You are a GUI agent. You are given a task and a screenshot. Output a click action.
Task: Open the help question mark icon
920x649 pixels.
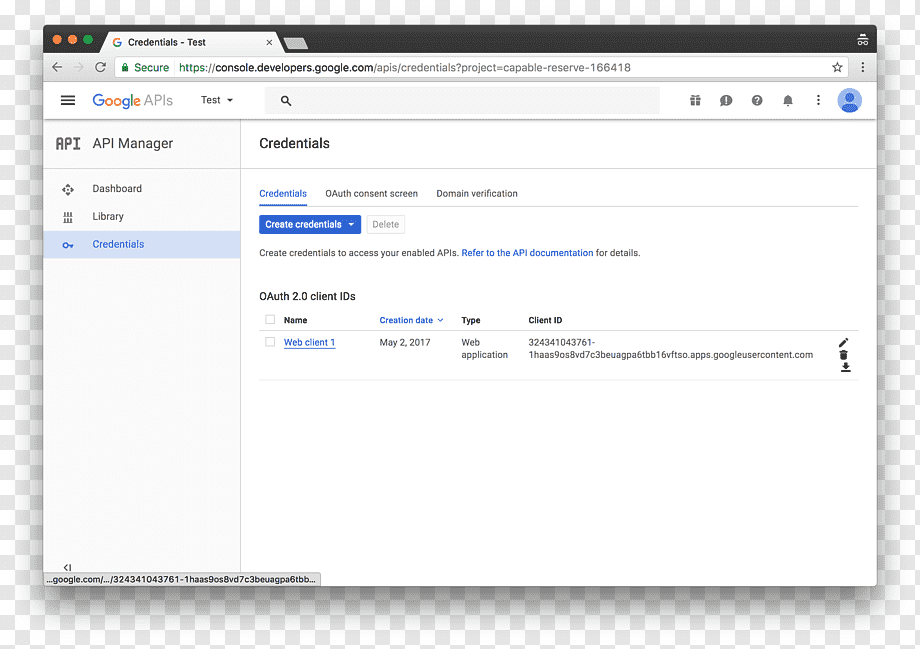coord(757,100)
